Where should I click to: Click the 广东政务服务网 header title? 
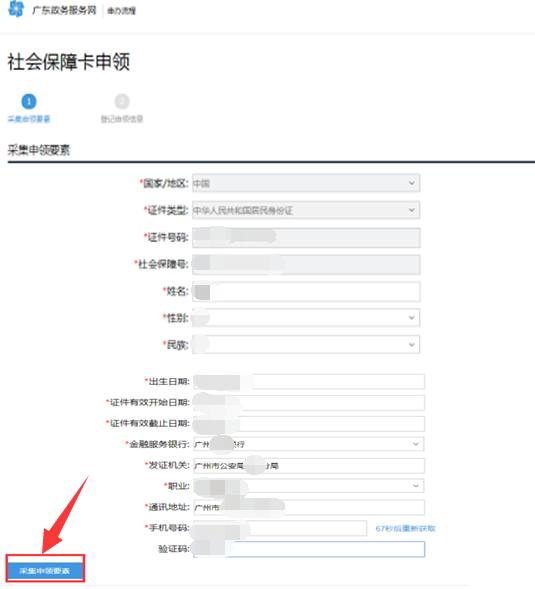coord(64,10)
